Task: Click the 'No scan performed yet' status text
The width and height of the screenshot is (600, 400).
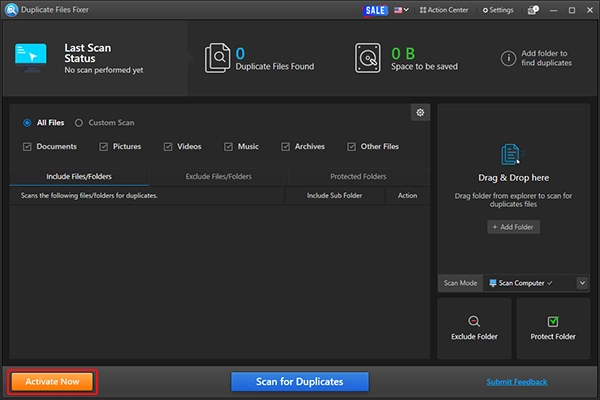Action: coord(104,70)
